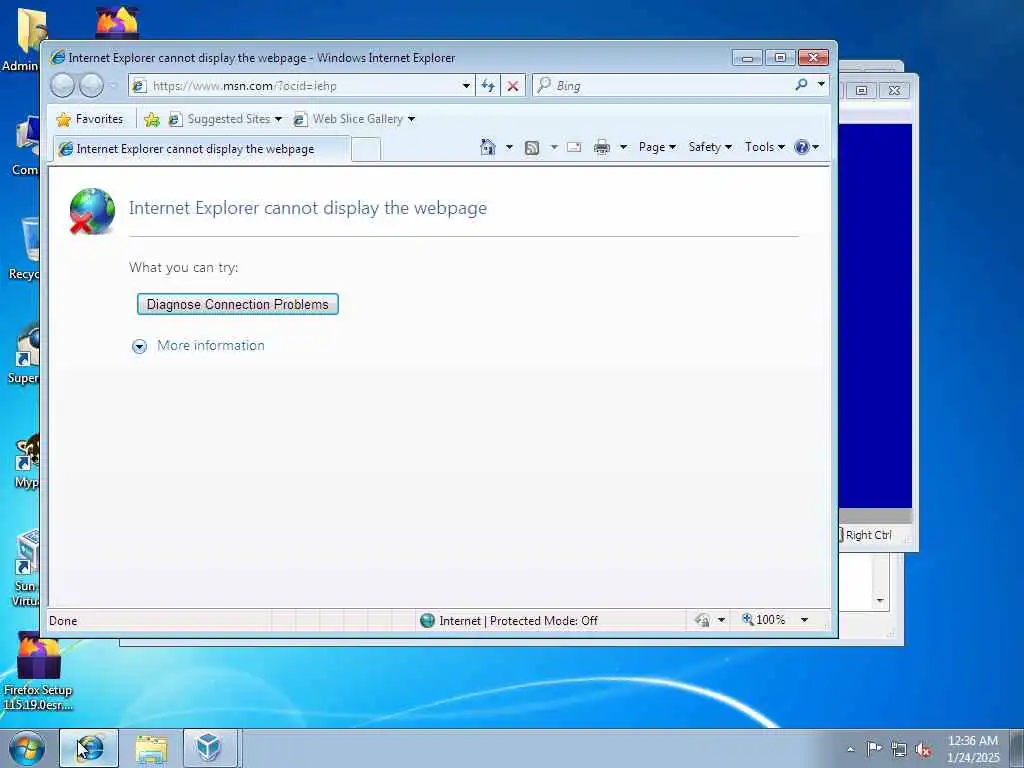
Task: Open the zoom level dropdown arrow
Action: coord(805,620)
